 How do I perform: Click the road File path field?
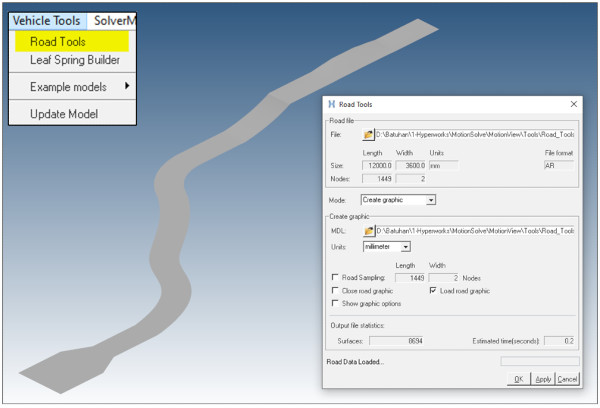point(474,134)
